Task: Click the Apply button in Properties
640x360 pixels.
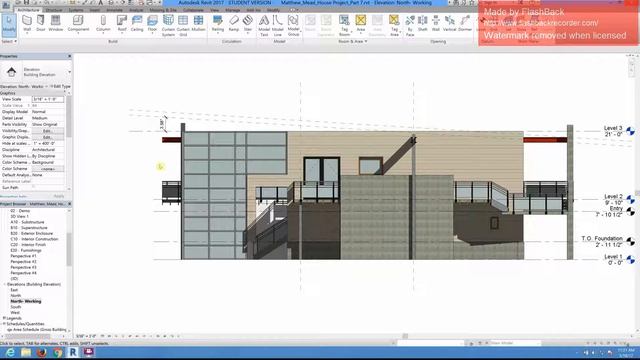Action: coord(59,196)
